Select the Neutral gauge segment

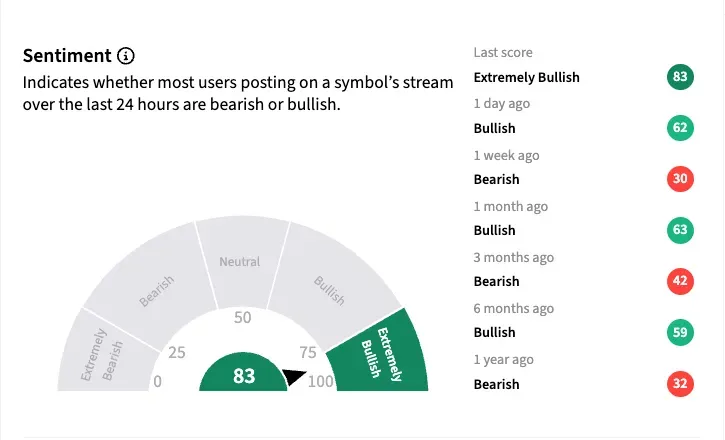pos(240,260)
